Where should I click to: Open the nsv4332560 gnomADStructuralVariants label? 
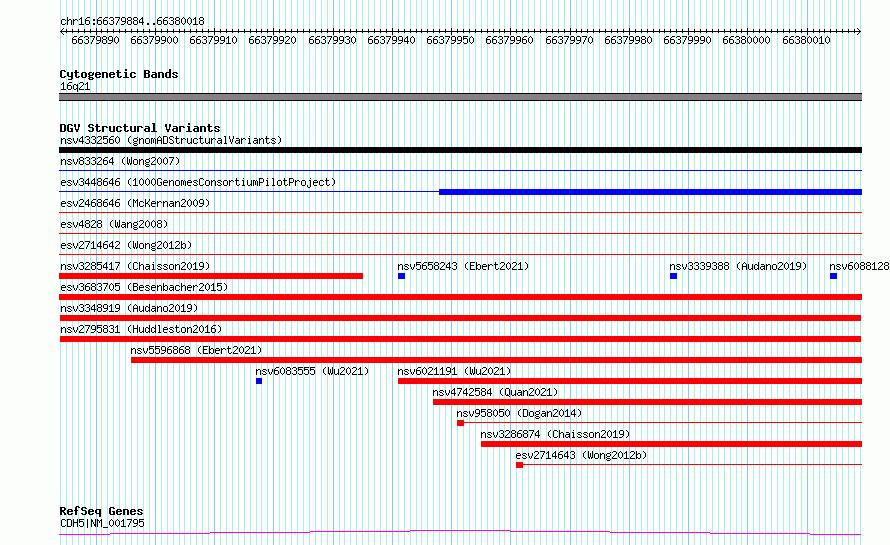171,140
